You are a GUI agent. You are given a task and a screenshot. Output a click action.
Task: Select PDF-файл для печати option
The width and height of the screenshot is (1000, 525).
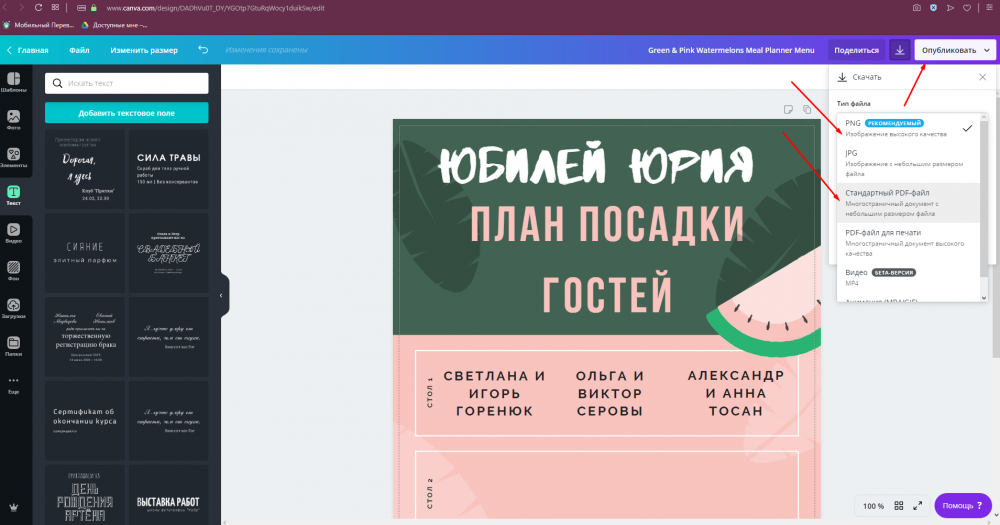pyautogui.click(x=908, y=242)
